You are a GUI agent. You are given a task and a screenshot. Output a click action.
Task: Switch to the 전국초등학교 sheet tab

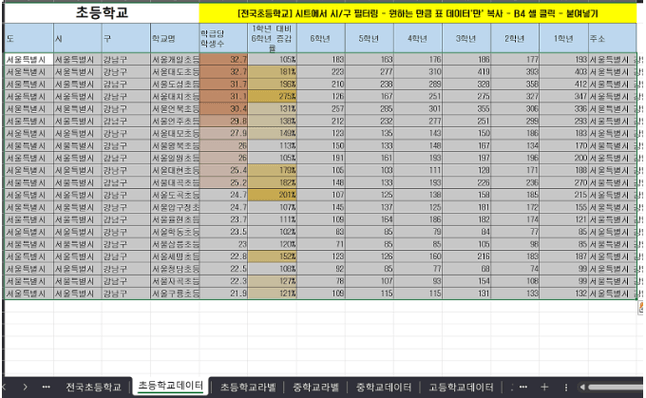(94, 387)
